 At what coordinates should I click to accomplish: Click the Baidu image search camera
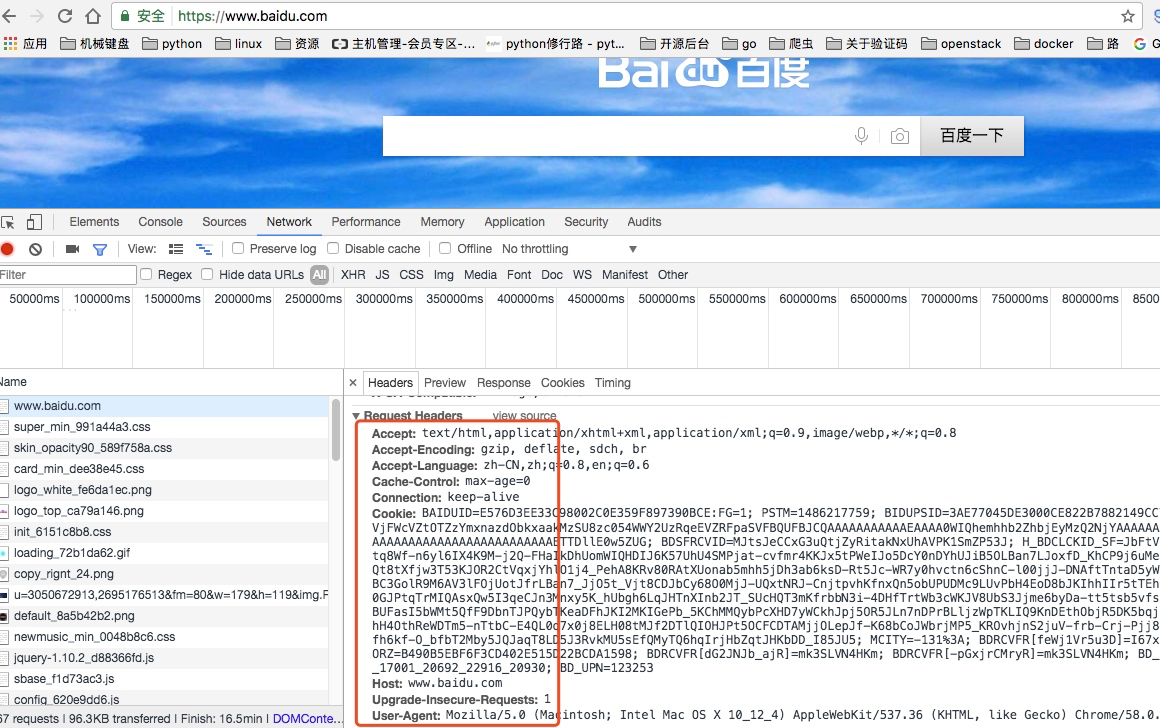coord(900,136)
